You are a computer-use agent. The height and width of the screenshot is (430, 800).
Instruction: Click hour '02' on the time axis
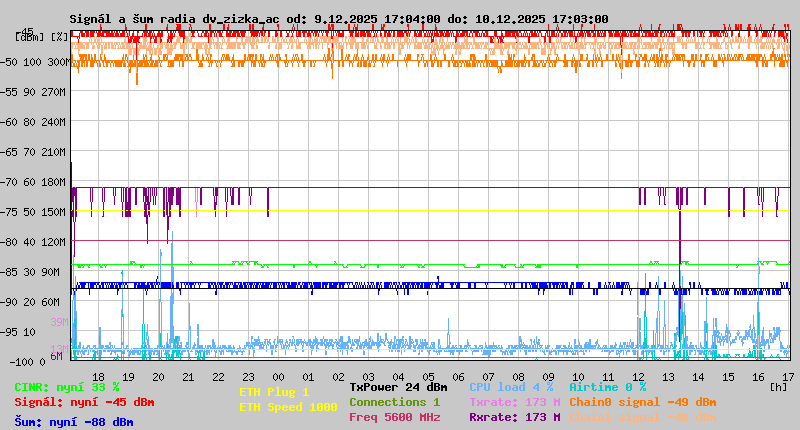click(x=338, y=377)
